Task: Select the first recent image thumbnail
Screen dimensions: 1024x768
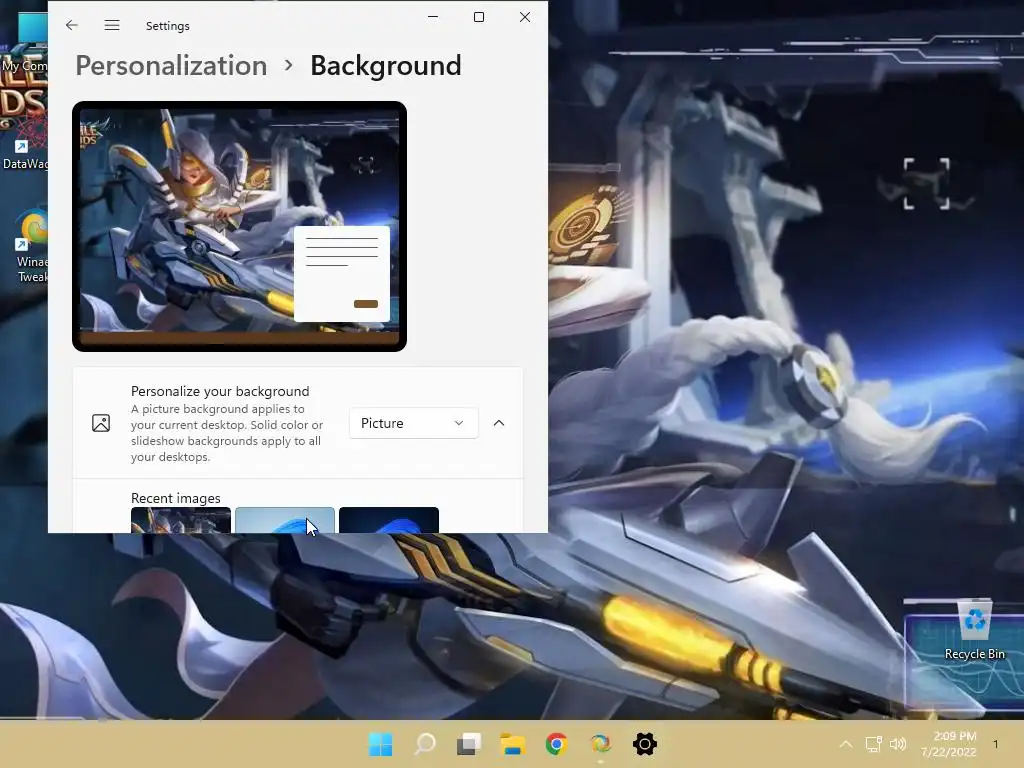Action: click(x=181, y=520)
